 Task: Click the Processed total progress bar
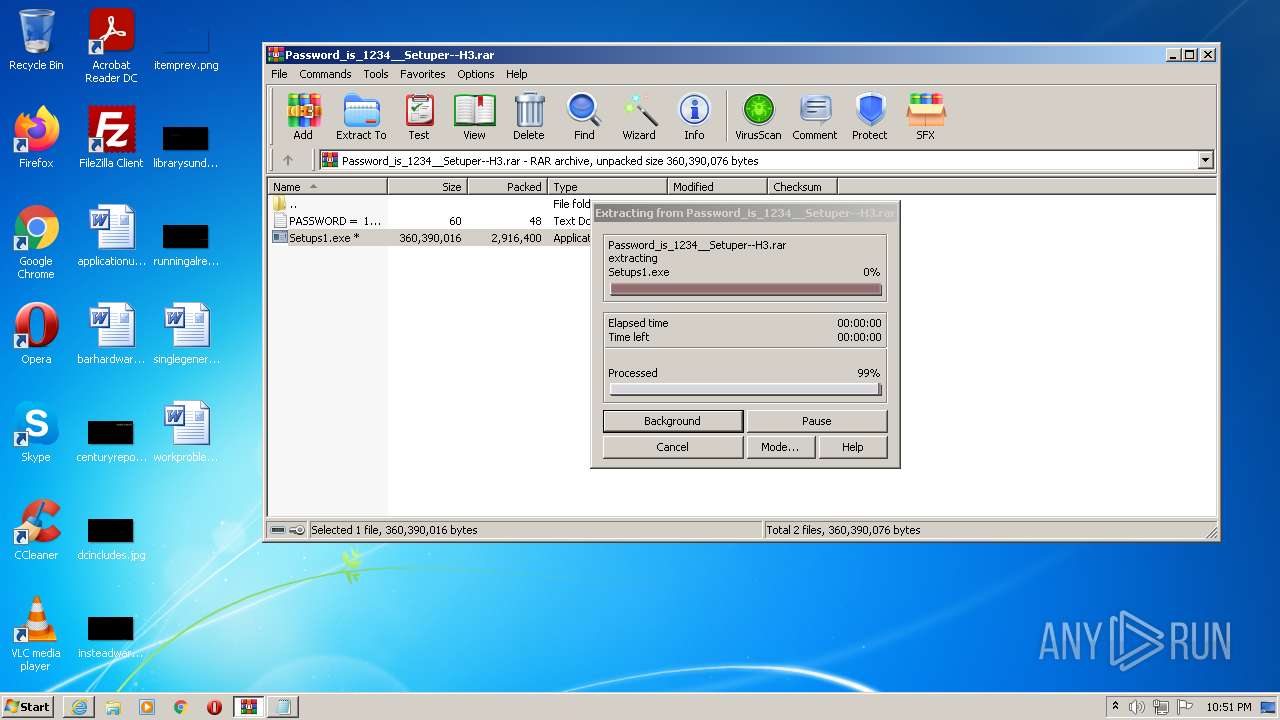coord(746,390)
